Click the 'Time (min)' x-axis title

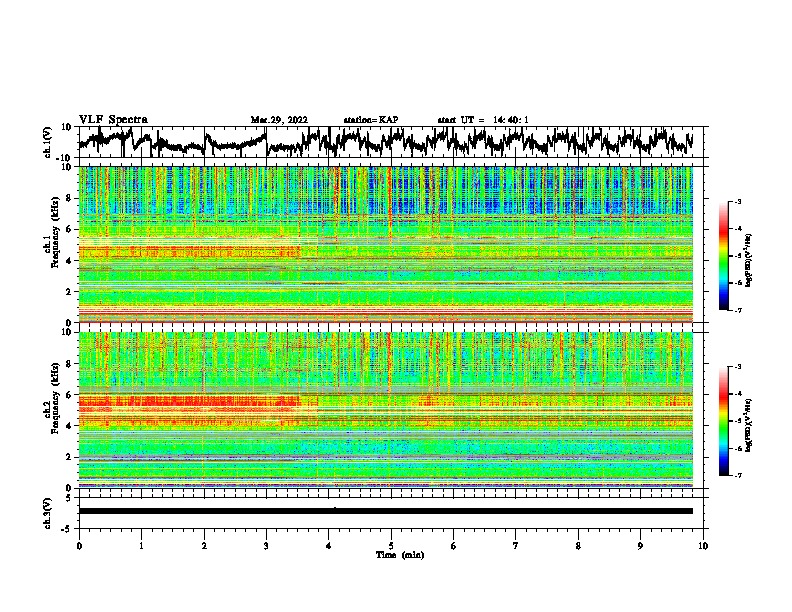400,555
